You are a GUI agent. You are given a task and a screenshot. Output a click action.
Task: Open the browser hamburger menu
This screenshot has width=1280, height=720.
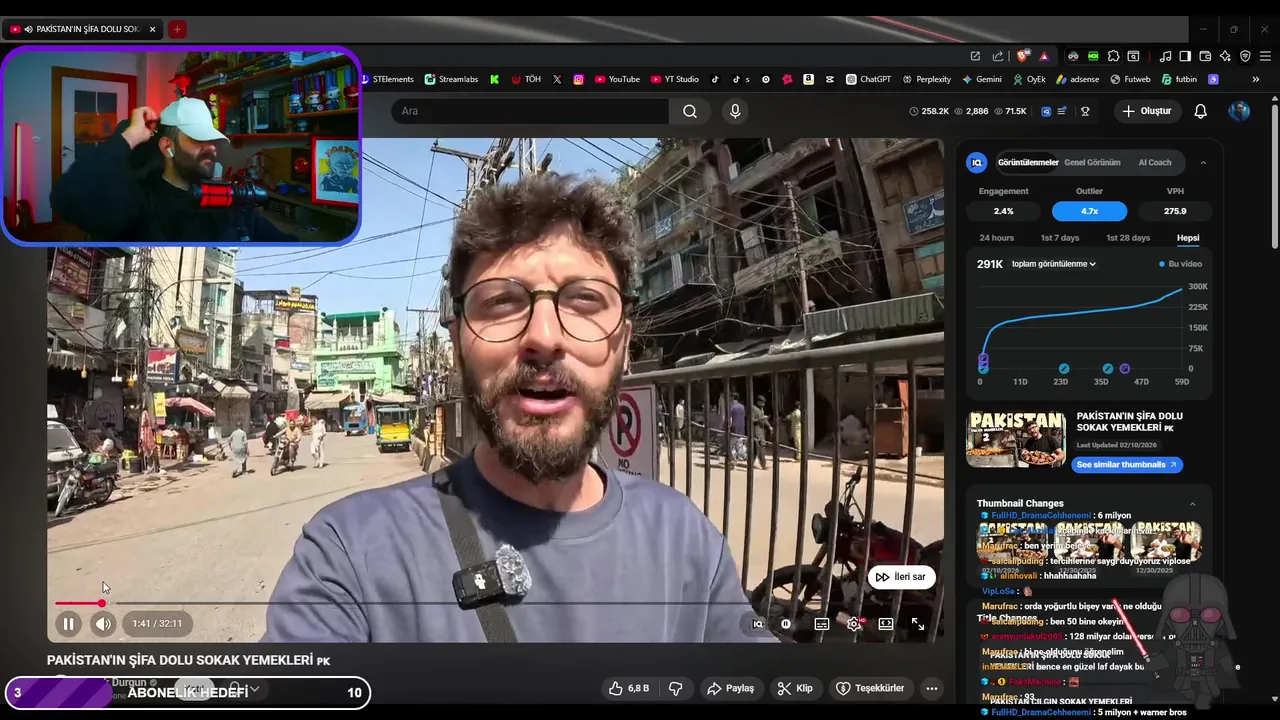click(1264, 56)
